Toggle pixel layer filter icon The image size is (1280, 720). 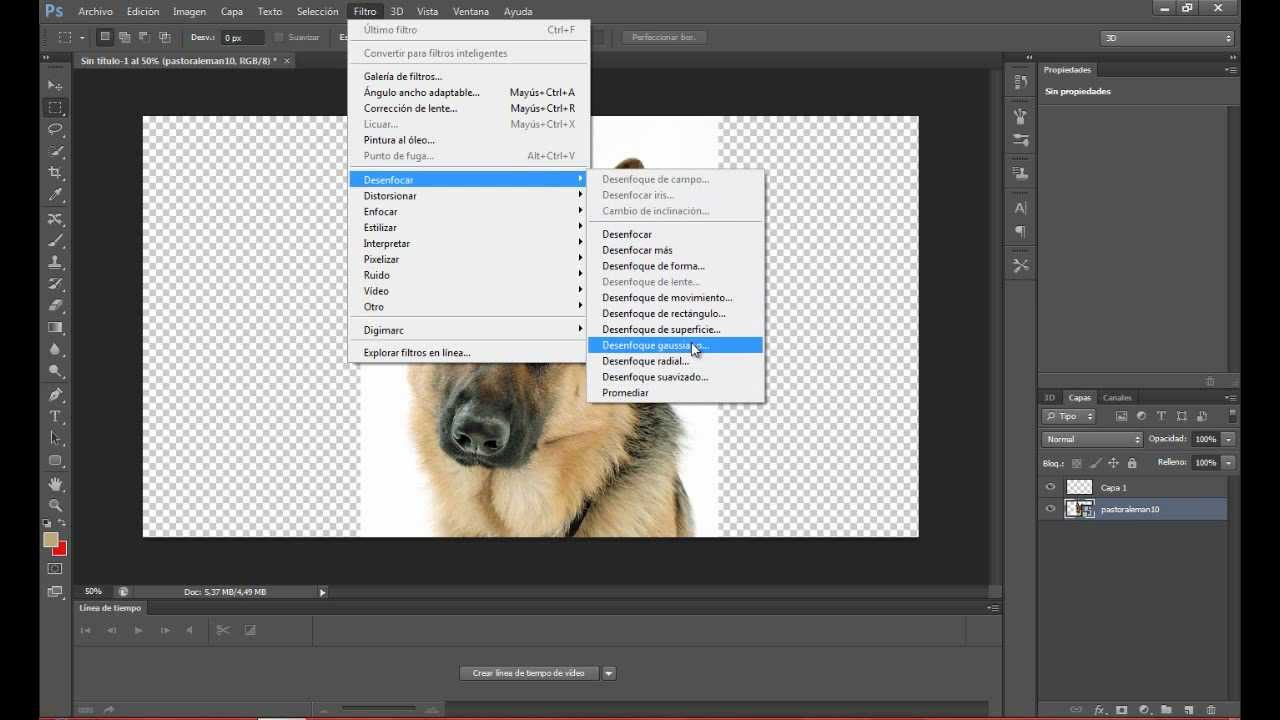click(x=1121, y=416)
